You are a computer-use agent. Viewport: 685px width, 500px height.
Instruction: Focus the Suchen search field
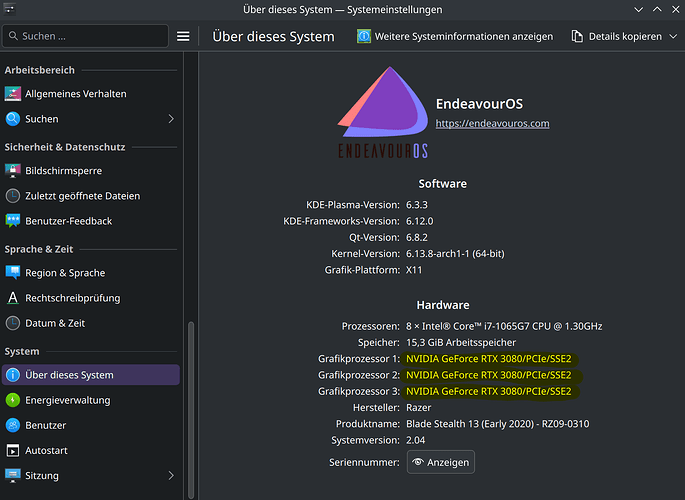[86, 36]
